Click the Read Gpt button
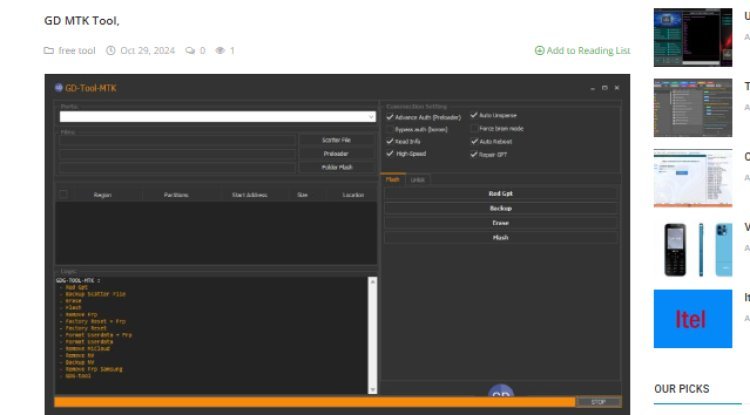 tap(500, 194)
